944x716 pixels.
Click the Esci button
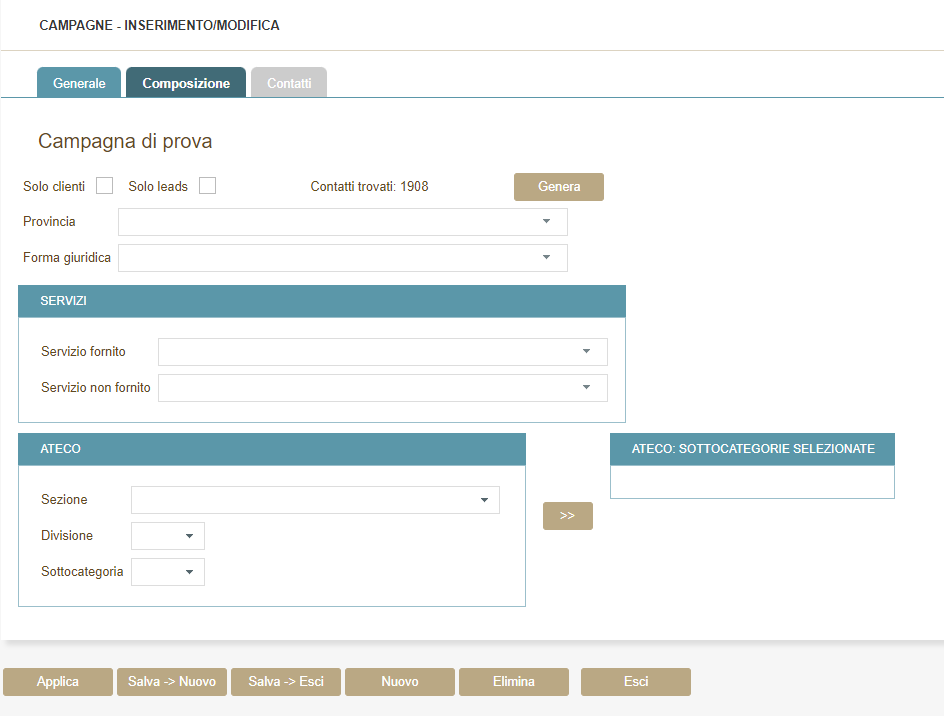click(636, 682)
